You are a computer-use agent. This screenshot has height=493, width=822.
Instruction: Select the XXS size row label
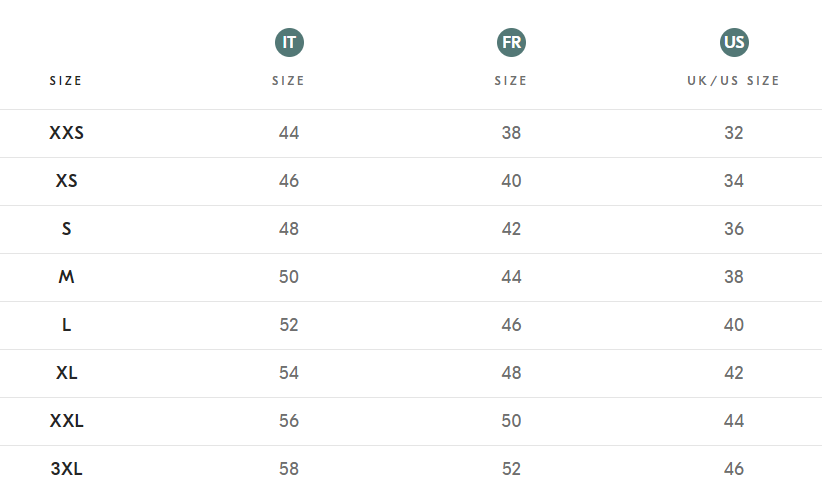pos(66,133)
